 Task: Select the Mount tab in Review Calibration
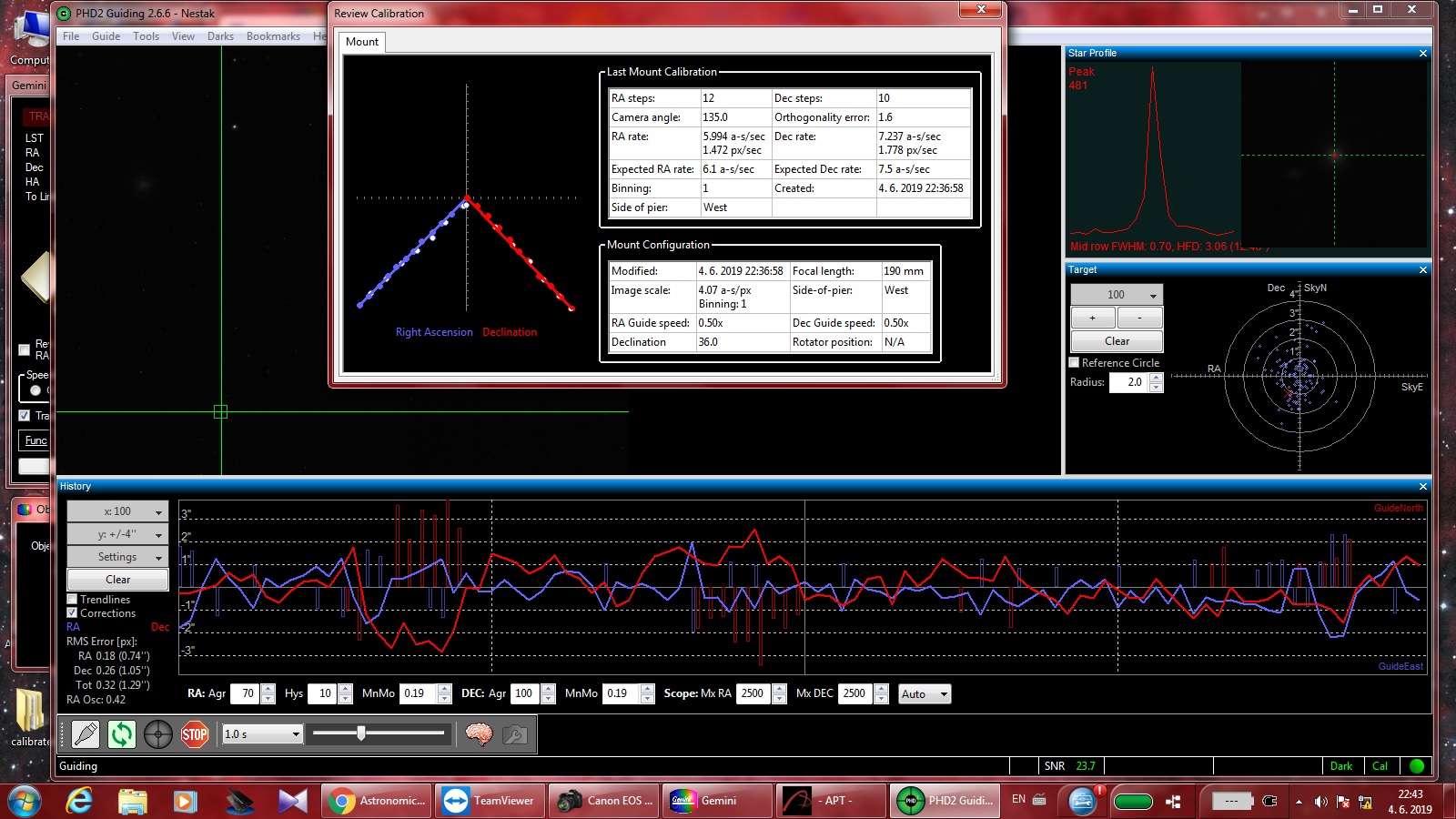point(362,42)
